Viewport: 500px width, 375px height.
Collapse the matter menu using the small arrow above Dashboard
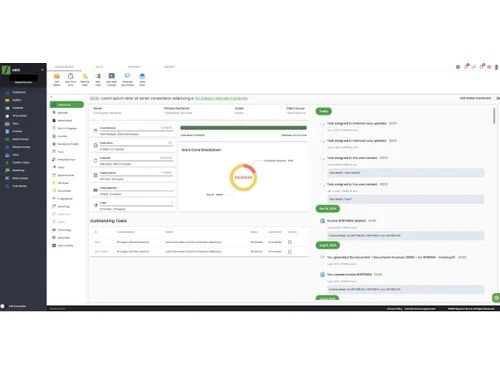51,97
